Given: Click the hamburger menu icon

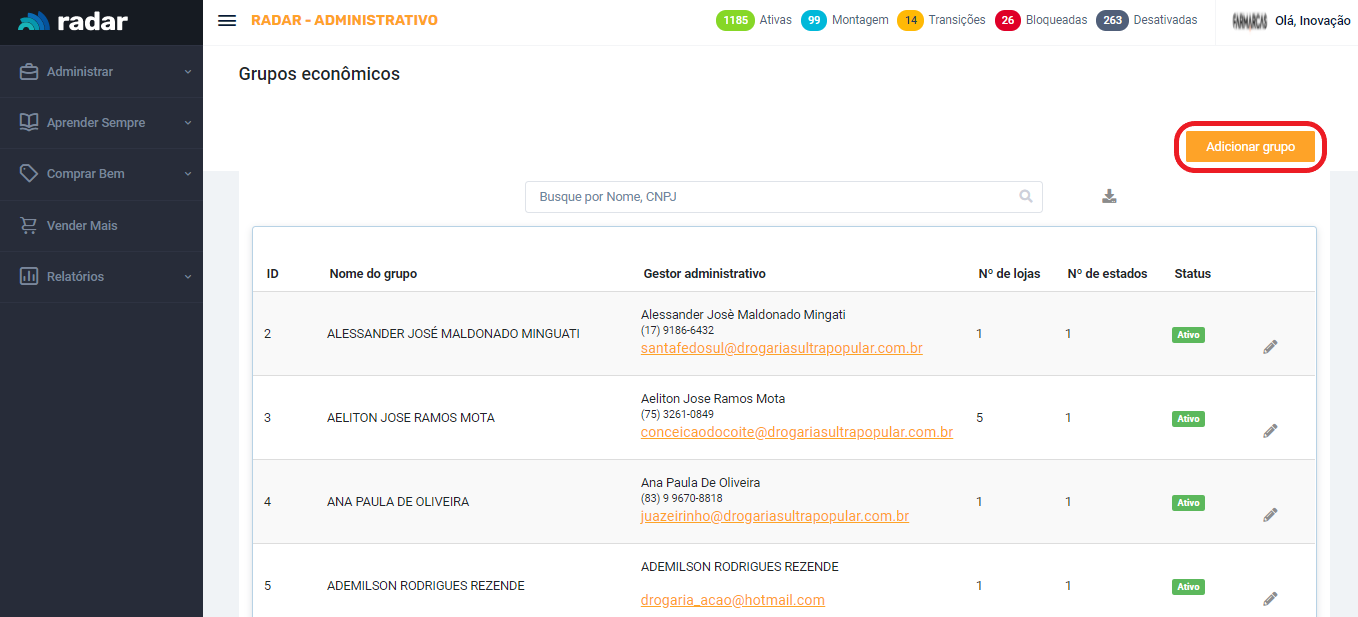Looking at the screenshot, I should click(x=227, y=21).
